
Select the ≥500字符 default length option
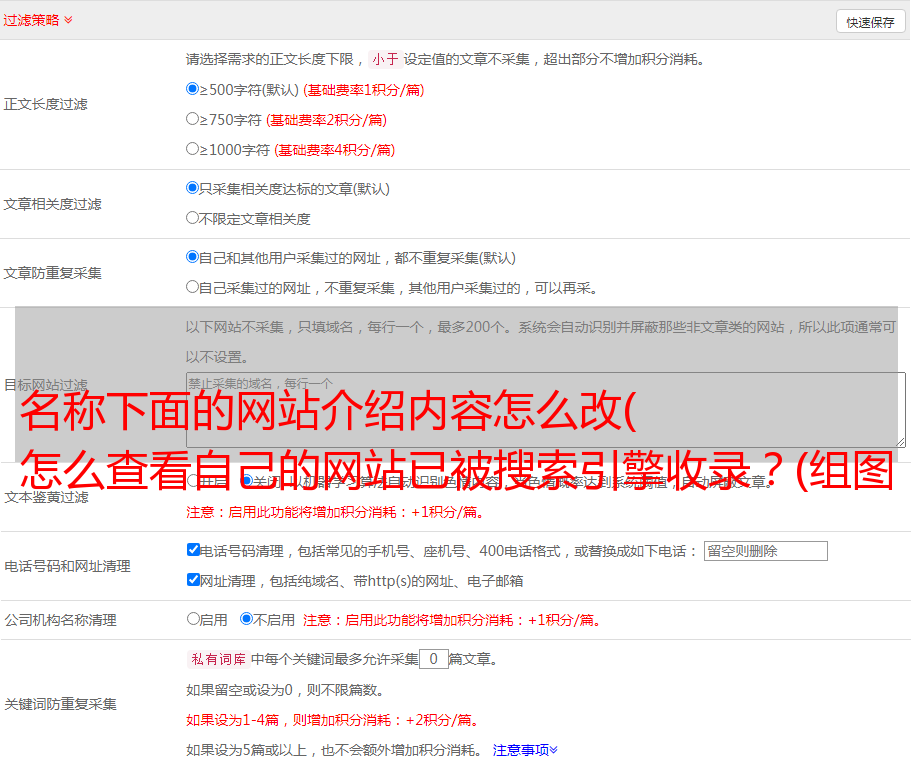point(193,89)
